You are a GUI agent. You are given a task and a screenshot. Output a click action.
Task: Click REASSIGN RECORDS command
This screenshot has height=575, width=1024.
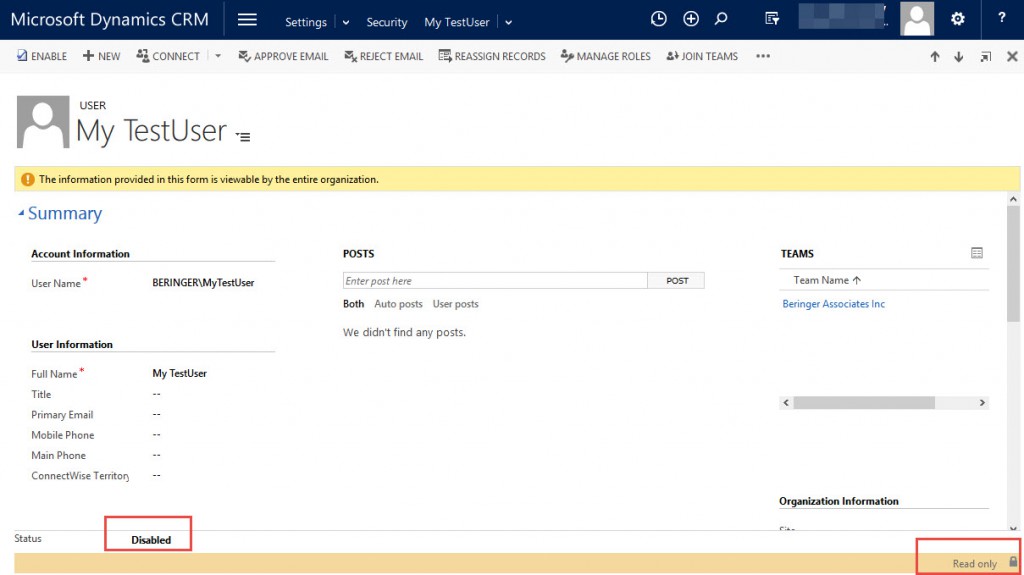492,56
